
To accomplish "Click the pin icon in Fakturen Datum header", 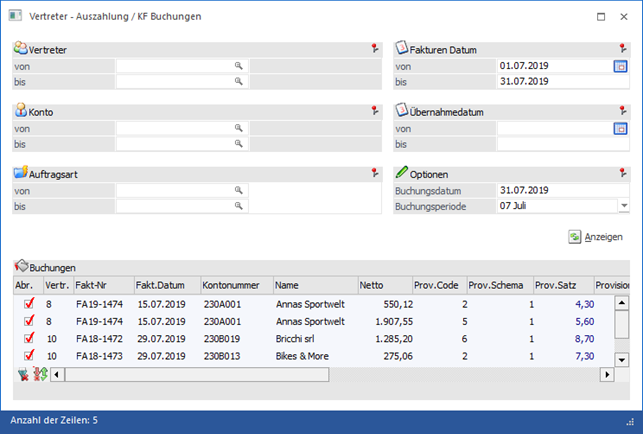I will coord(625,48).
